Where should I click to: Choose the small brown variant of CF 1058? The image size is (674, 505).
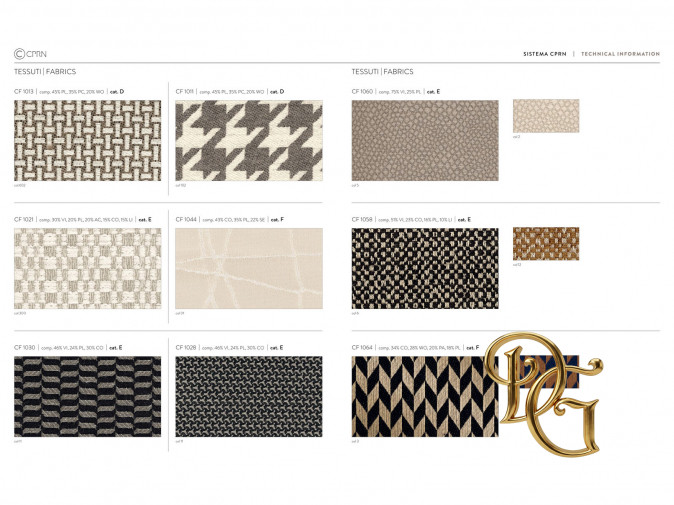[545, 244]
